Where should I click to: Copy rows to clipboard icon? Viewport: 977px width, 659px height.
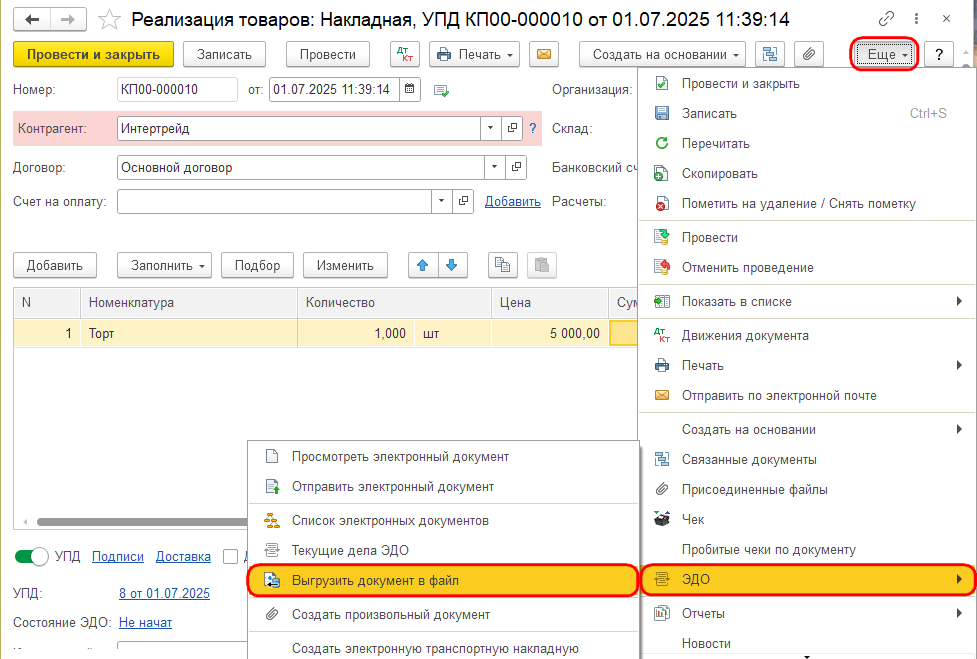502,265
